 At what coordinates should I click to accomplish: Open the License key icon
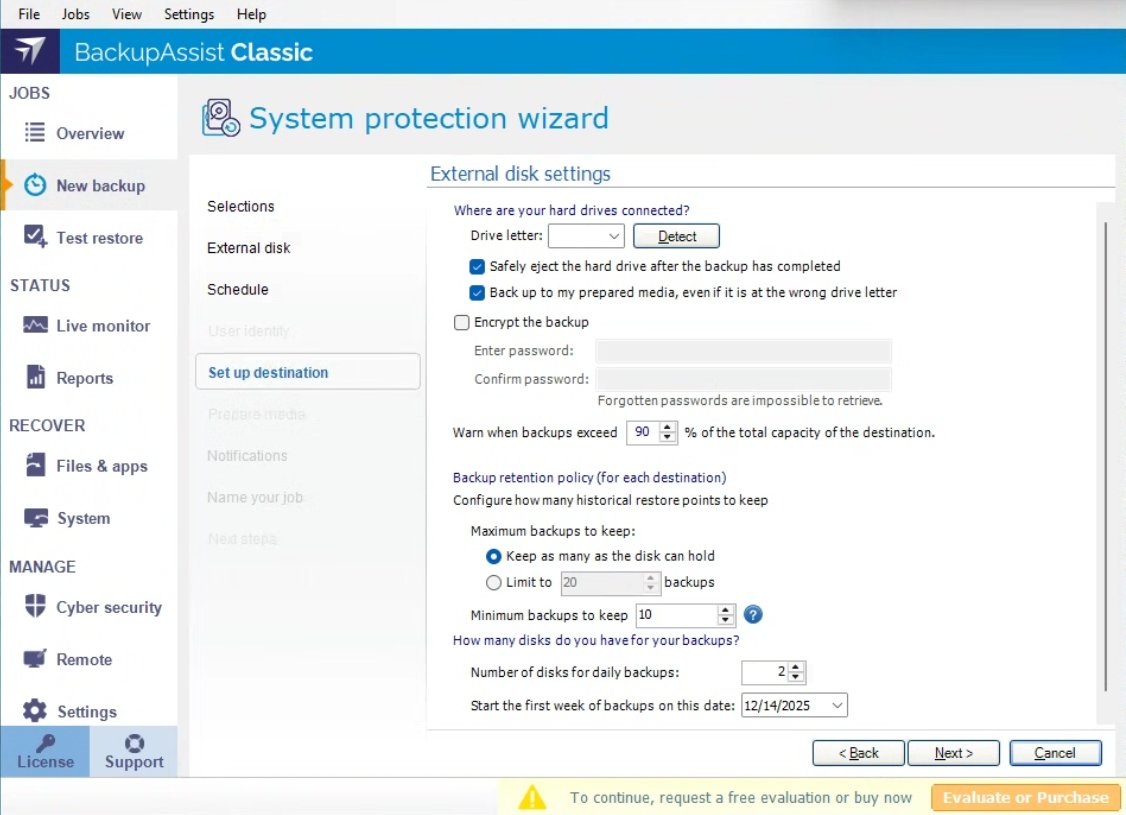click(45, 744)
